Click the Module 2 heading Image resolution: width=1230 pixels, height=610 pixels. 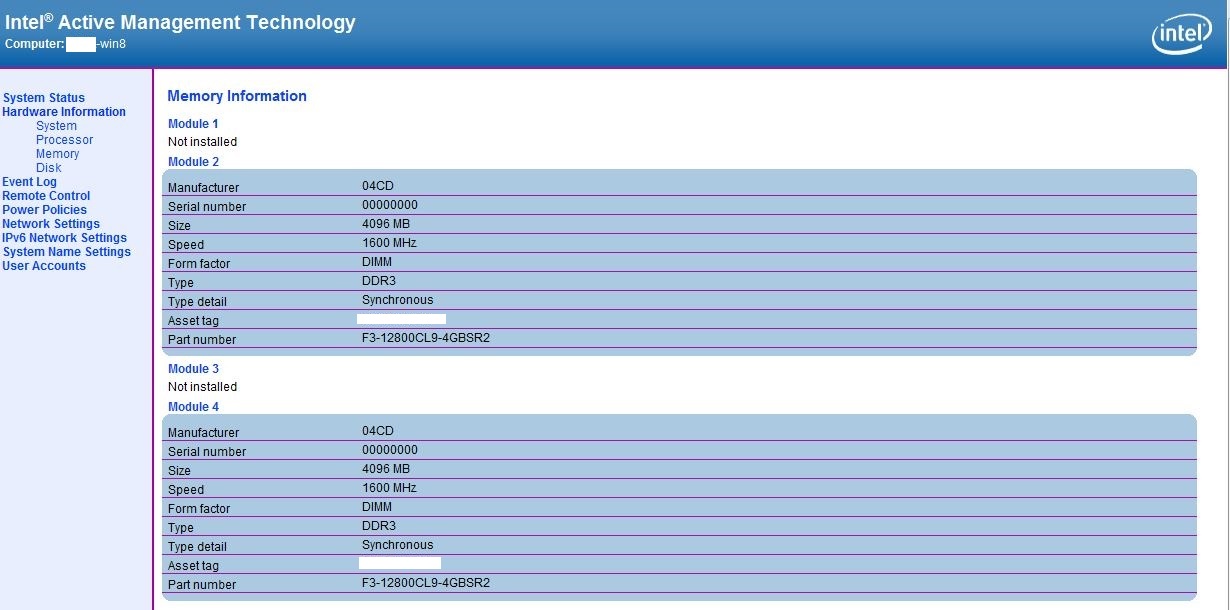[193, 162]
